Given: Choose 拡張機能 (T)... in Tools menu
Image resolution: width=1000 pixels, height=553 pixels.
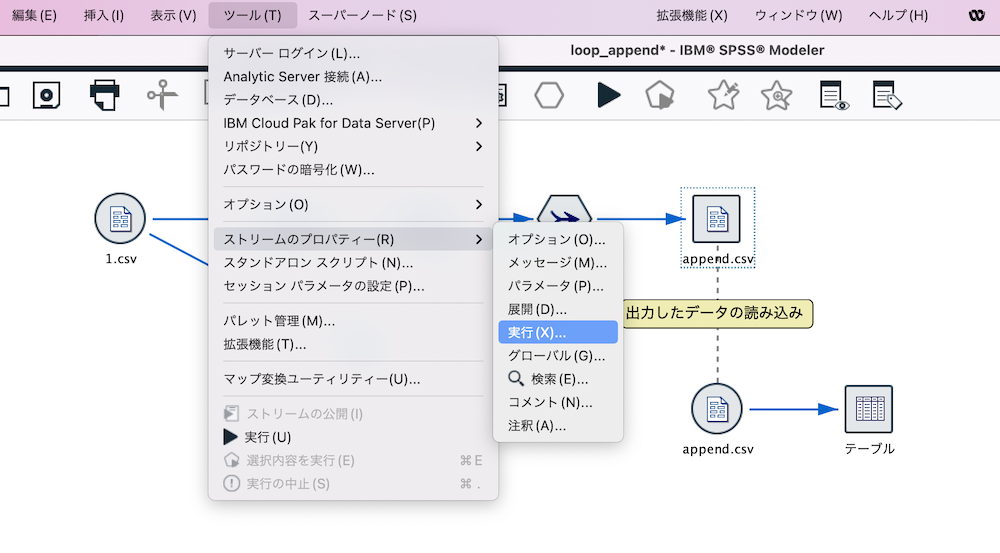Looking at the screenshot, I should click(353, 344).
